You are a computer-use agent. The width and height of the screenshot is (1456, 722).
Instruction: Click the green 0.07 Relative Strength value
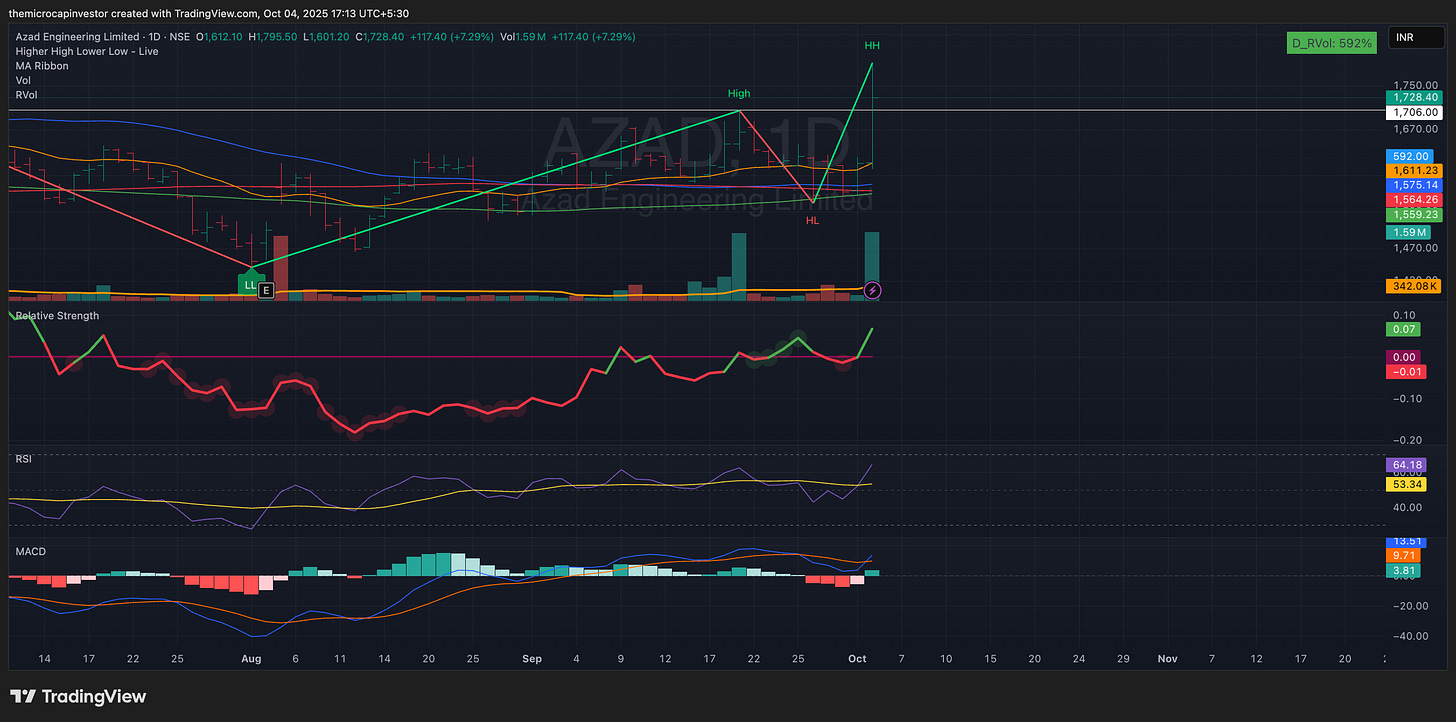pyautogui.click(x=1404, y=329)
